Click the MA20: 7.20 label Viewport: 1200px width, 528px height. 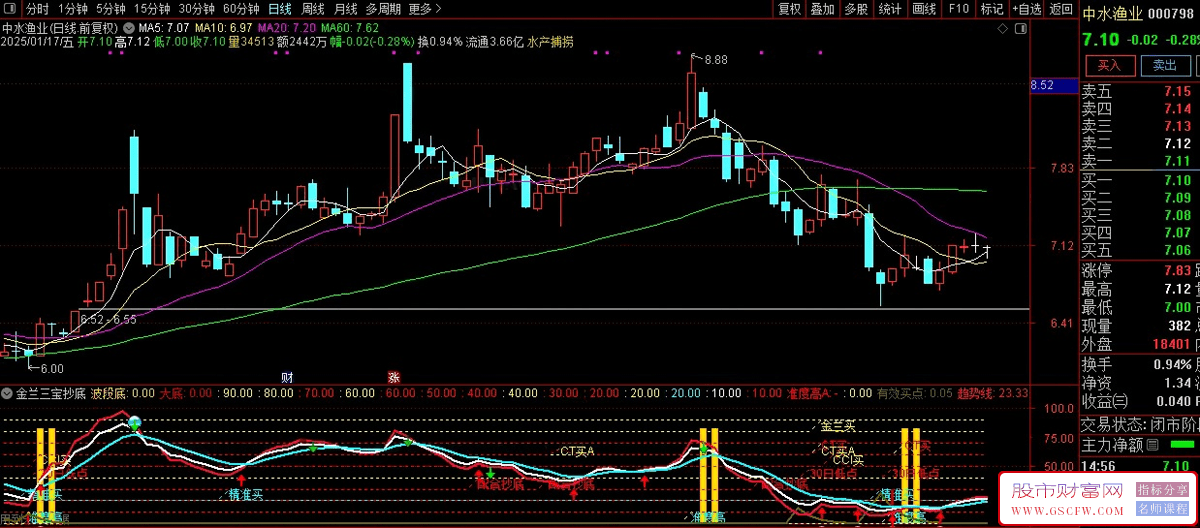(x=287, y=28)
